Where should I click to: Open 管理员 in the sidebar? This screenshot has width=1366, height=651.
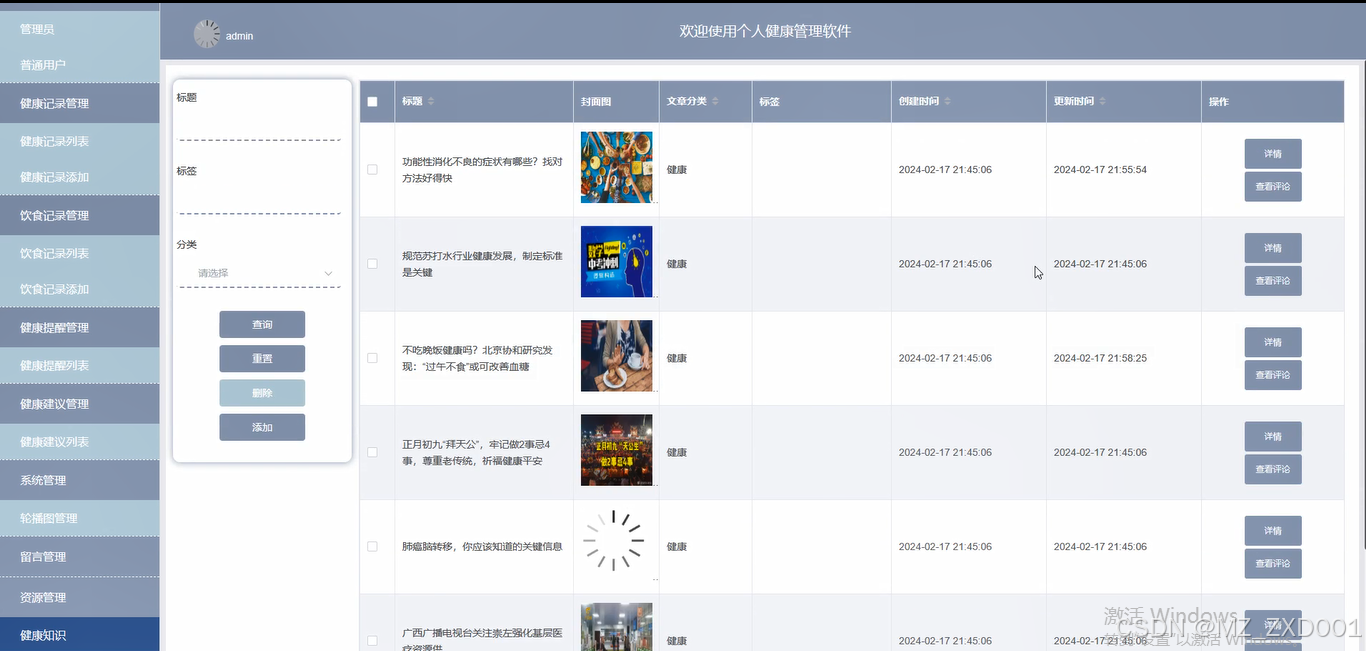coord(80,29)
